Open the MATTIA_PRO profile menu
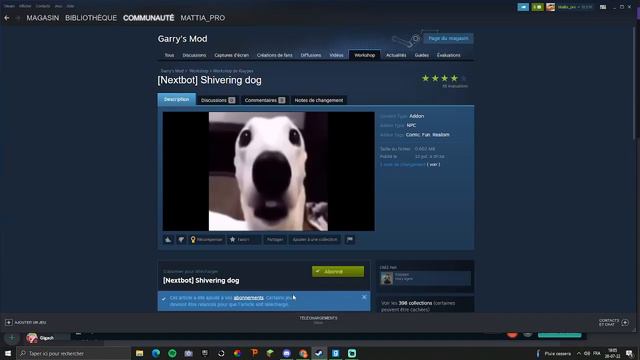This screenshot has width=640, height=360. click(203, 18)
